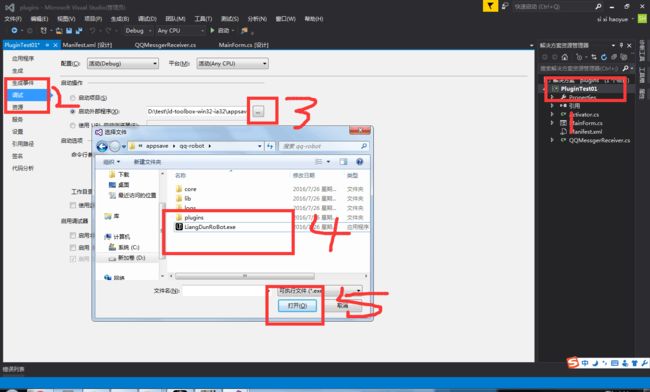Expand the QQMessgerReceiver.cs tree node
This screenshot has width=650, height=392.
point(552,140)
